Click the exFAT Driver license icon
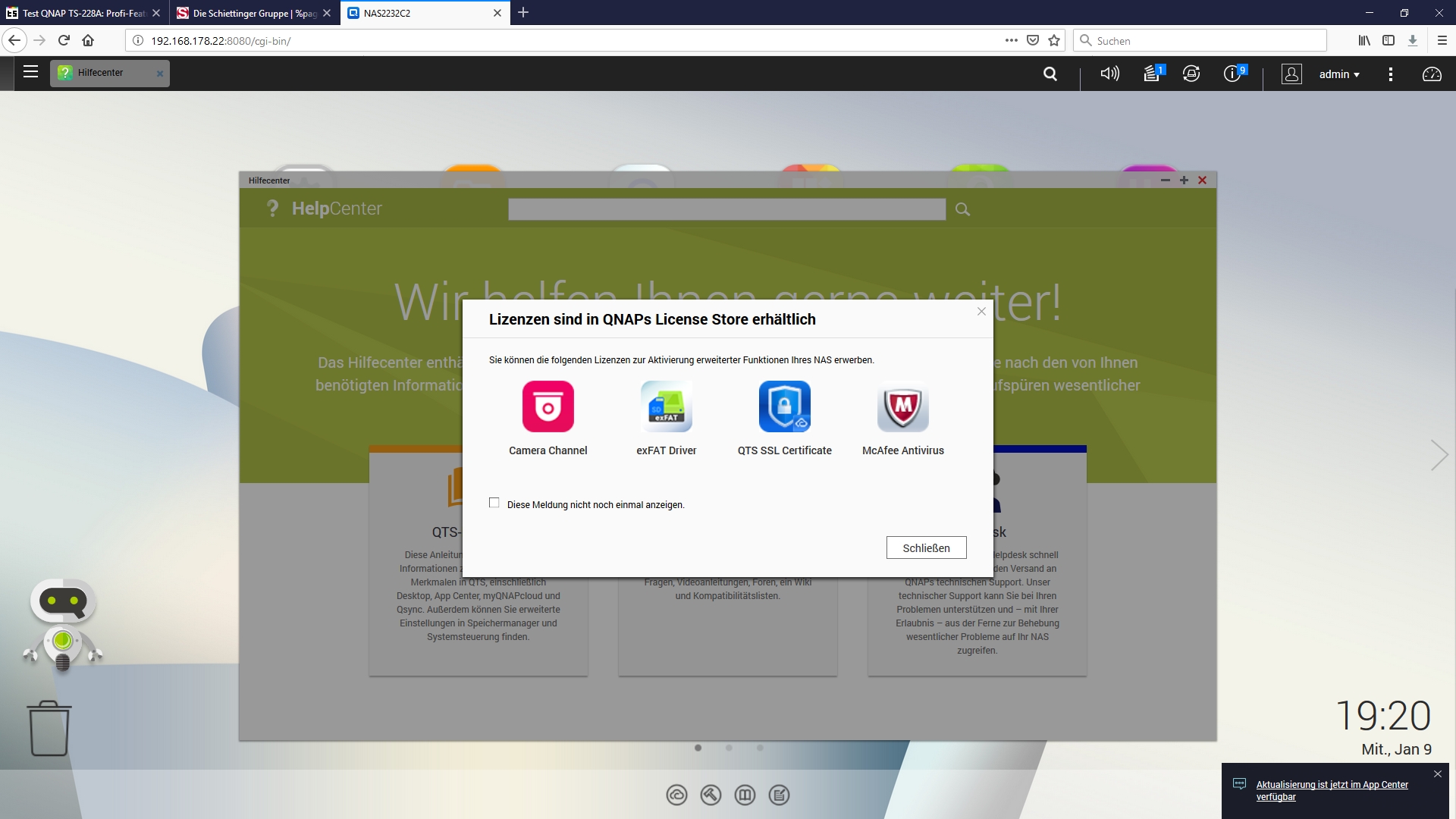This screenshot has height=819, width=1456. click(666, 406)
